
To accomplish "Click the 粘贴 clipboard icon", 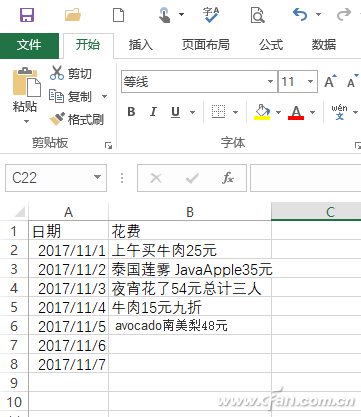I will [26, 82].
